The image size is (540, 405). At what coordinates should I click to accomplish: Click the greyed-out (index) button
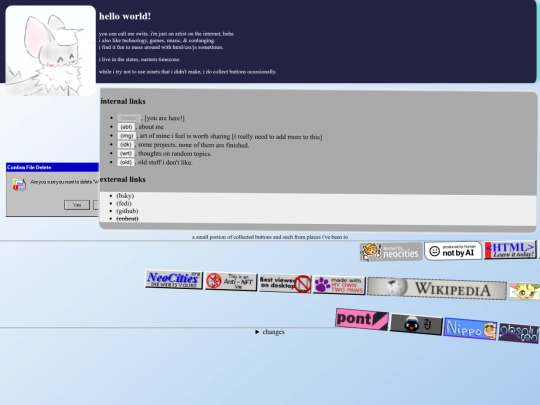tap(129, 118)
